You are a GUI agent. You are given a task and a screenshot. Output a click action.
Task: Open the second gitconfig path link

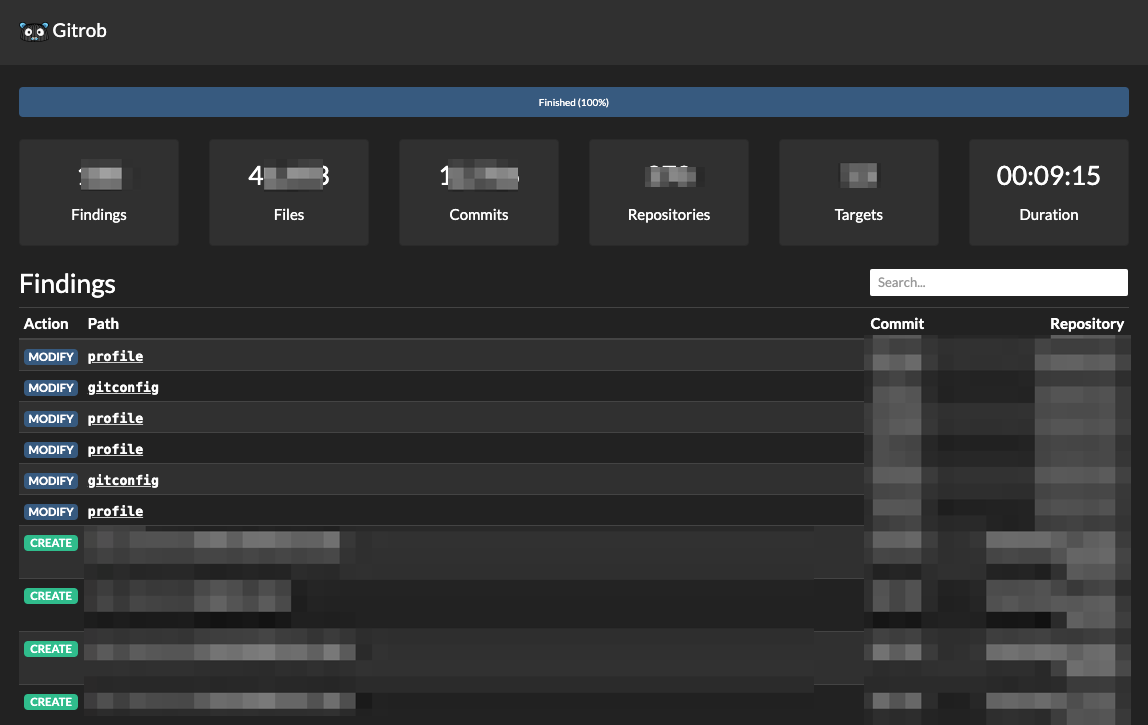point(123,480)
